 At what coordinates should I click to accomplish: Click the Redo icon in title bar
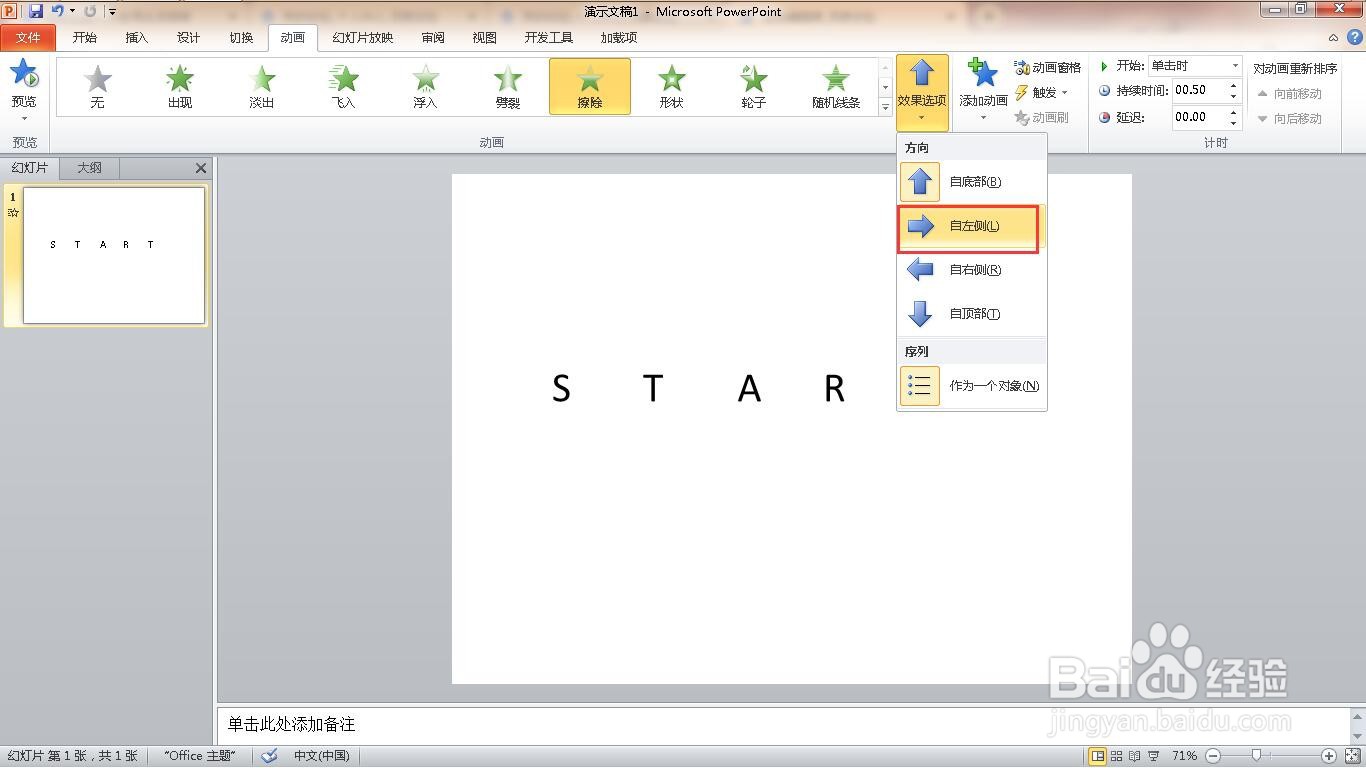tap(90, 11)
